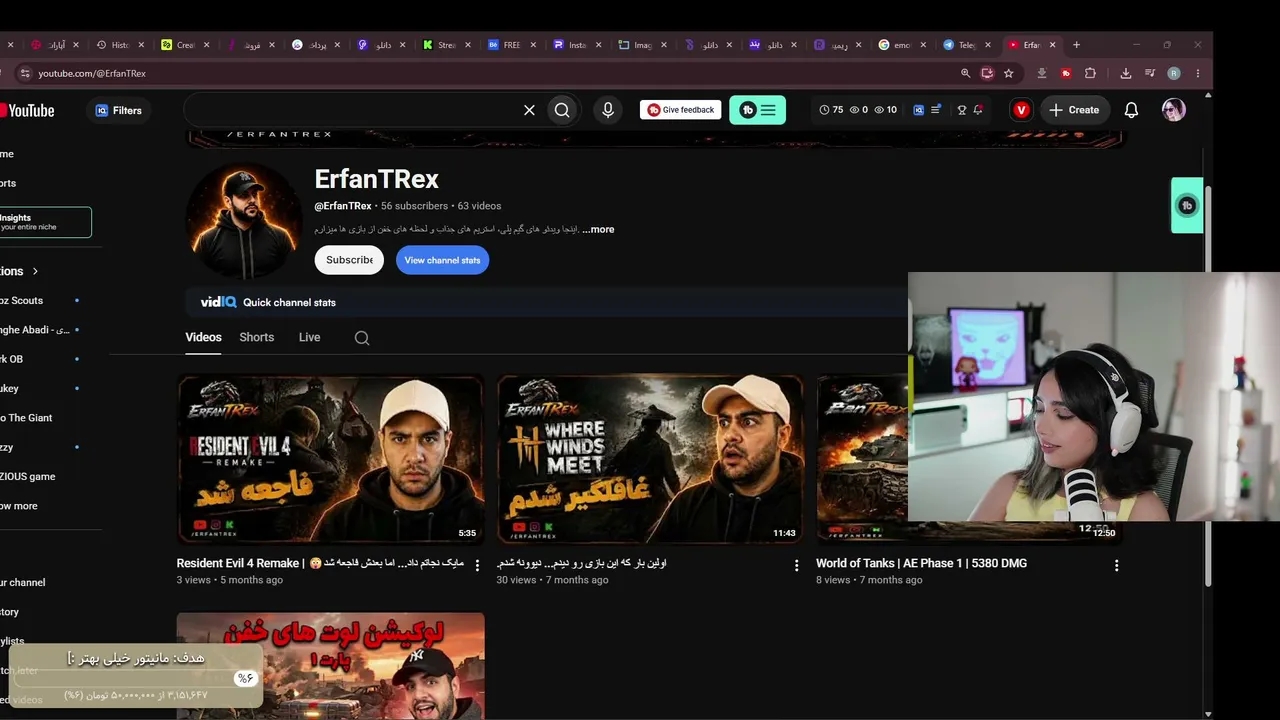Select the Live channel tab
The height and width of the screenshot is (720, 1280).
[309, 338]
